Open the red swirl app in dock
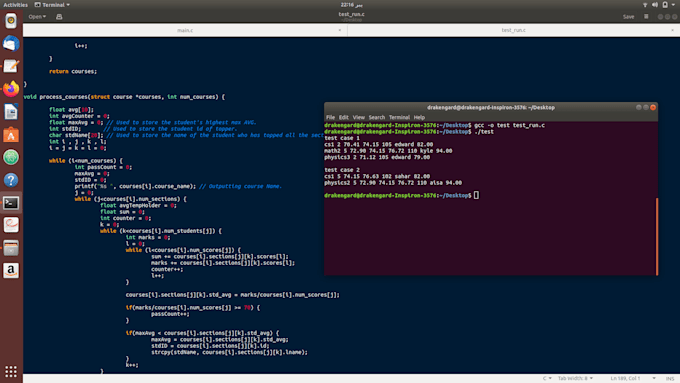 11,225
